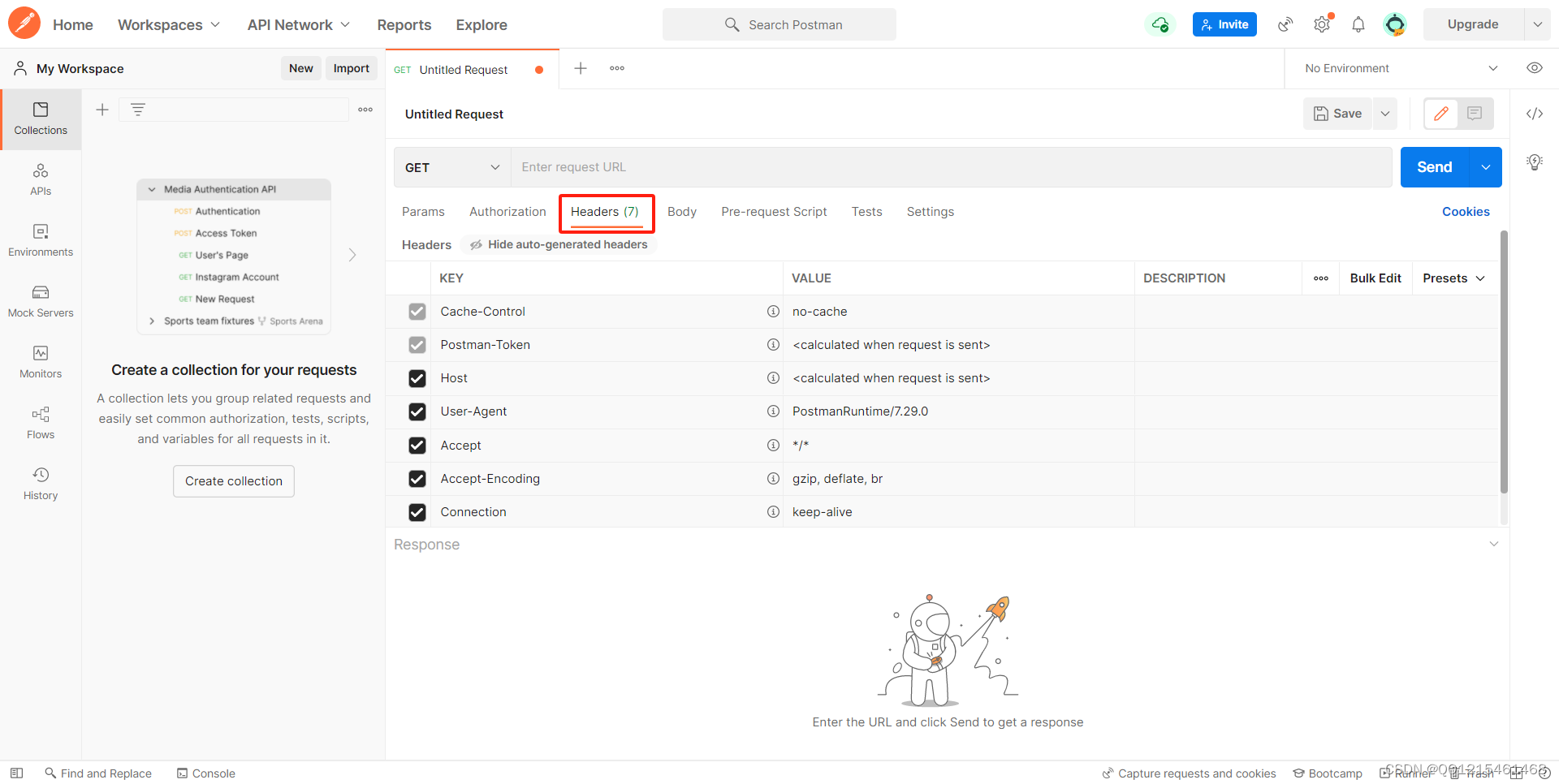Viewport: 1559px width, 784px height.
Task: Click the Postman logo icon
Action: (x=24, y=24)
